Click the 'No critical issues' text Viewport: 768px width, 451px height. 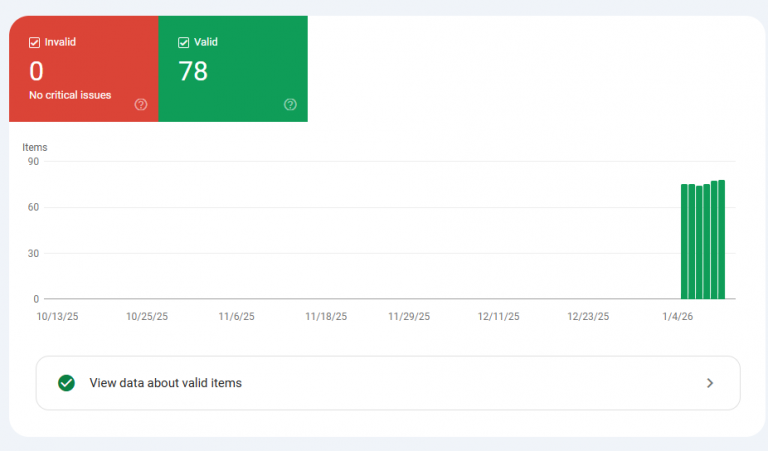[x=70, y=95]
